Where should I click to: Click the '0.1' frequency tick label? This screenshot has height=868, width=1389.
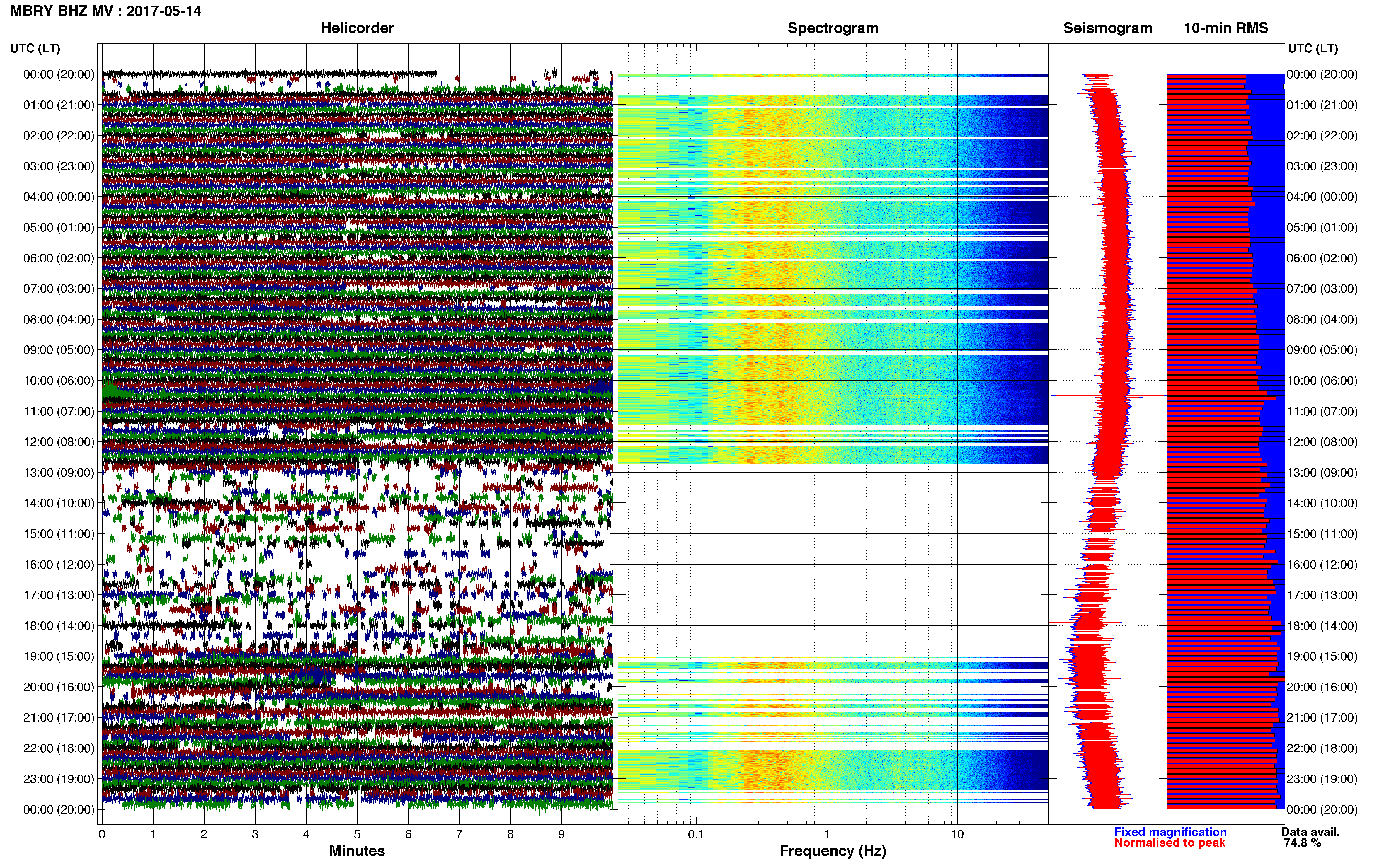pos(696,834)
